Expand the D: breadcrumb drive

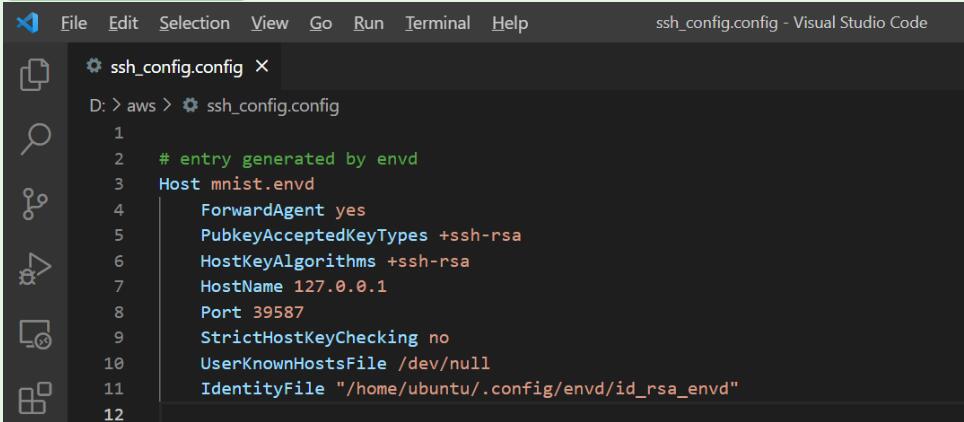pyautogui.click(x=98, y=106)
